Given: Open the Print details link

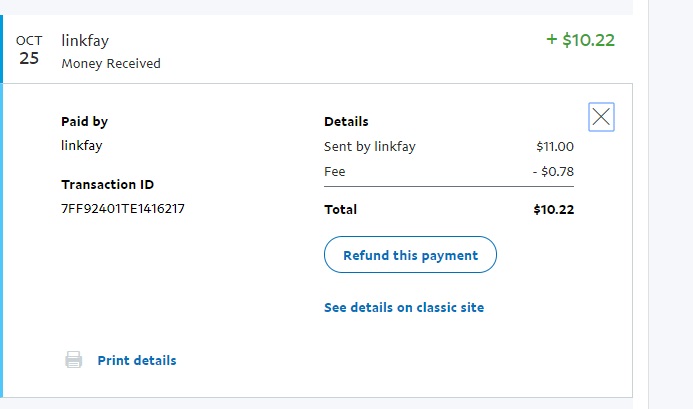Looking at the screenshot, I should [x=136, y=360].
